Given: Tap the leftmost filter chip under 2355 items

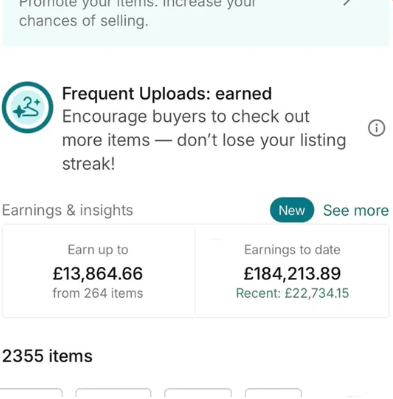Looking at the screenshot, I should [x=31, y=394].
